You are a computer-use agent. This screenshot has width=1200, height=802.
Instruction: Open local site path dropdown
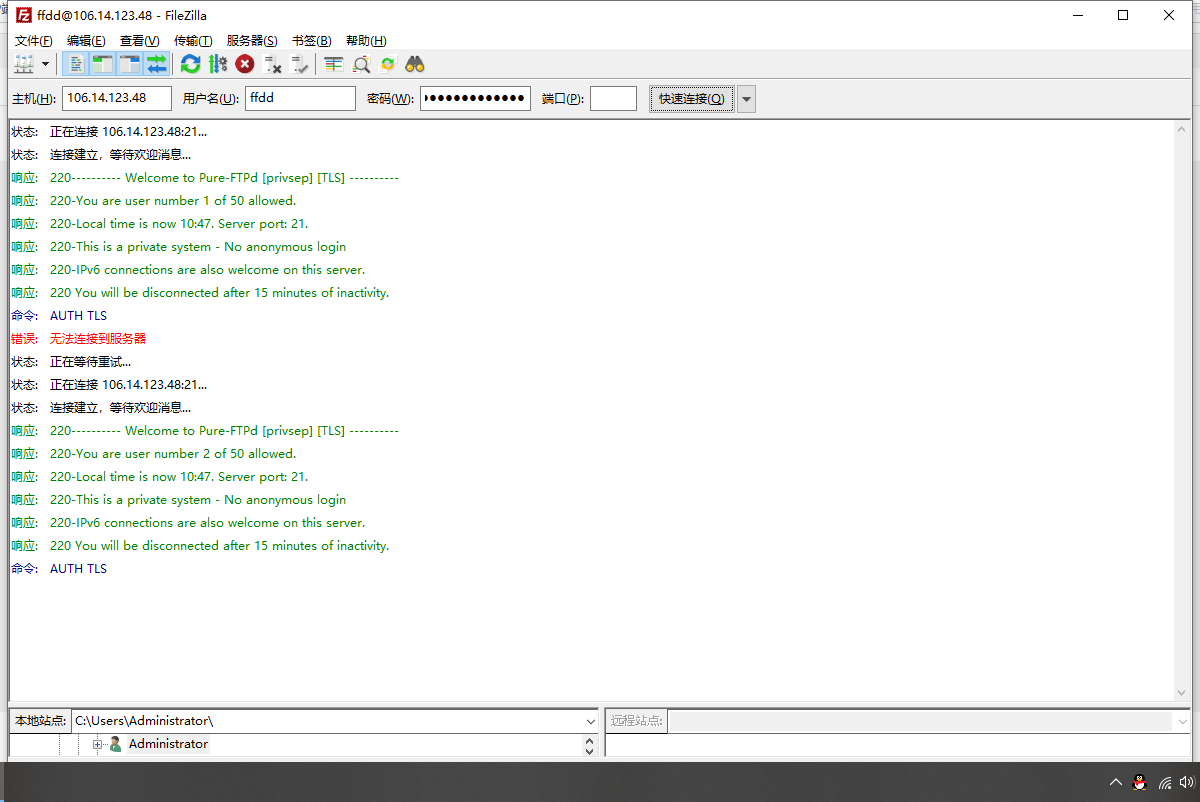click(x=589, y=720)
